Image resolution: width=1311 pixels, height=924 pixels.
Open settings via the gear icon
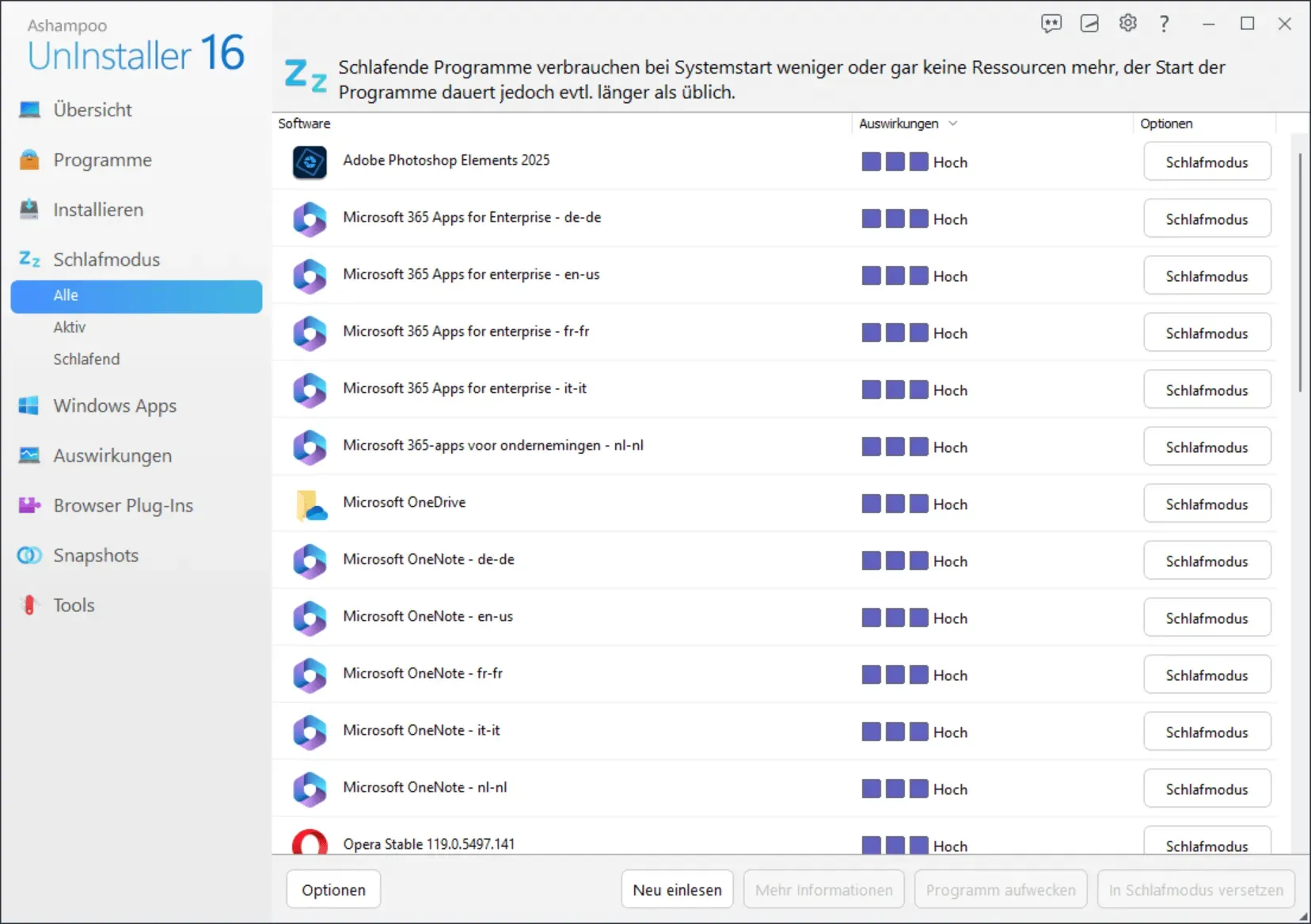(x=1128, y=23)
